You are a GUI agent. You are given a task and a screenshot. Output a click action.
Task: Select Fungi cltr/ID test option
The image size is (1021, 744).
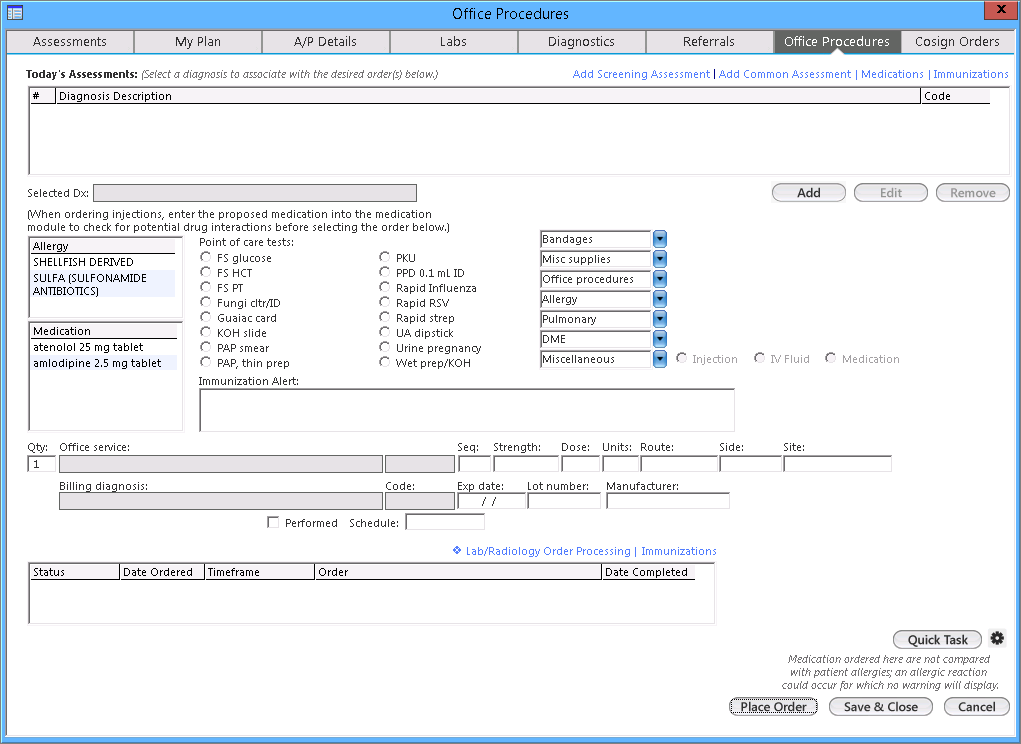(x=206, y=302)
